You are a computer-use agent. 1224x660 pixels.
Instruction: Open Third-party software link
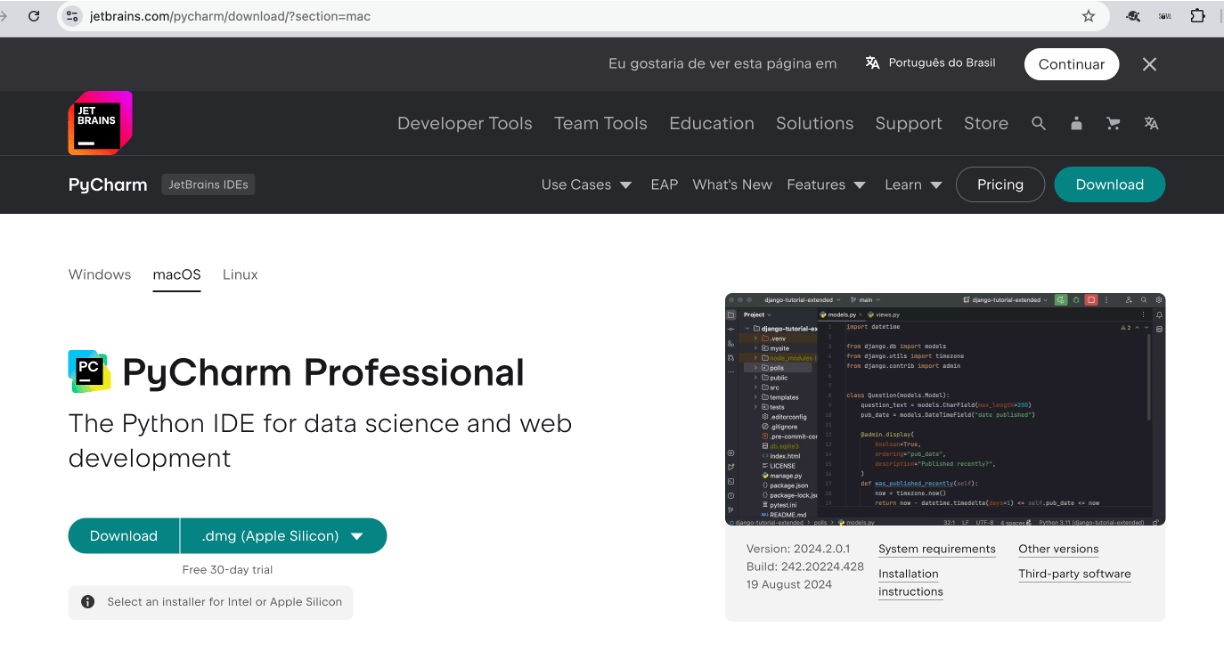pyautogui.click(x=1075, y=574)
